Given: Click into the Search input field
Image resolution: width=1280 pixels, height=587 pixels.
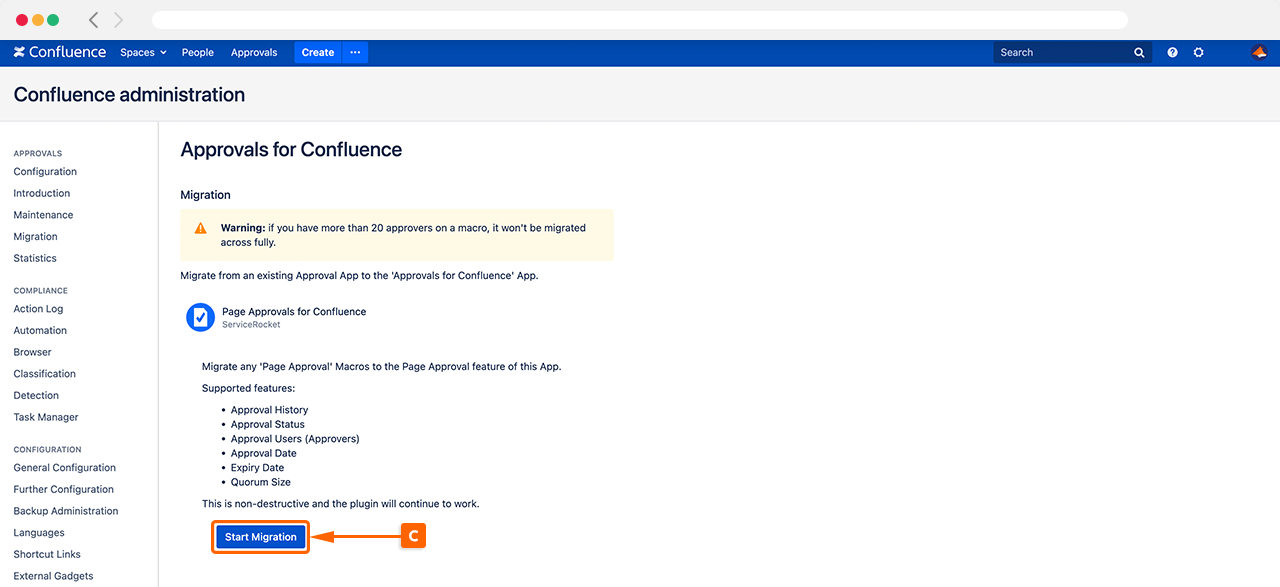Looking at the screenshot, I should click(1050, 51).
